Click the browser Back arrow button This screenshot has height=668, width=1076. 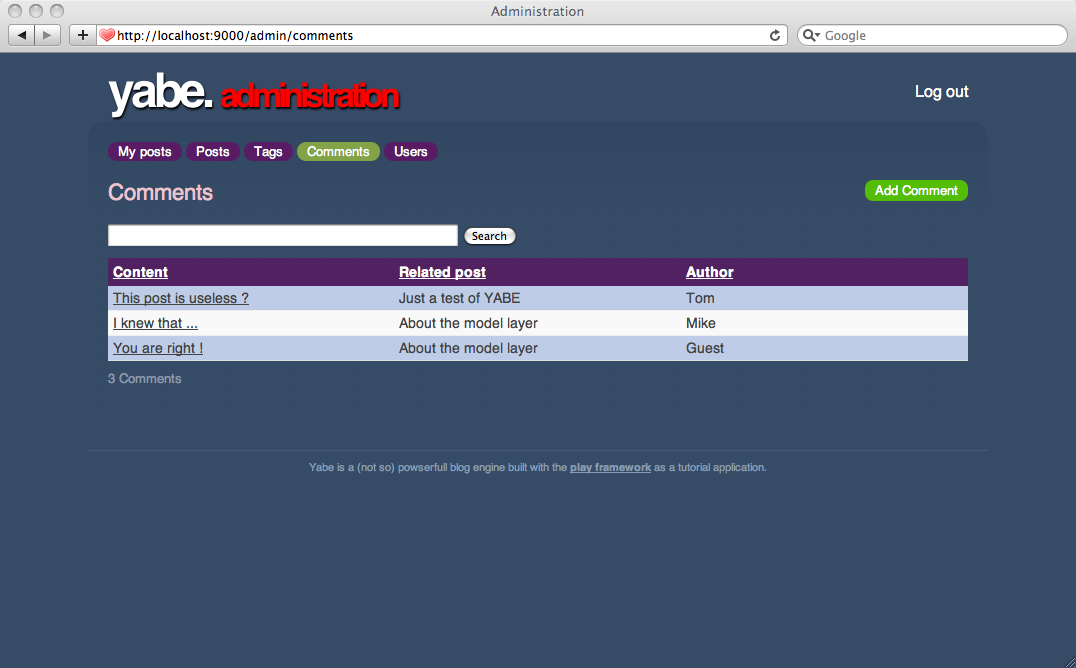coord(22,35)
